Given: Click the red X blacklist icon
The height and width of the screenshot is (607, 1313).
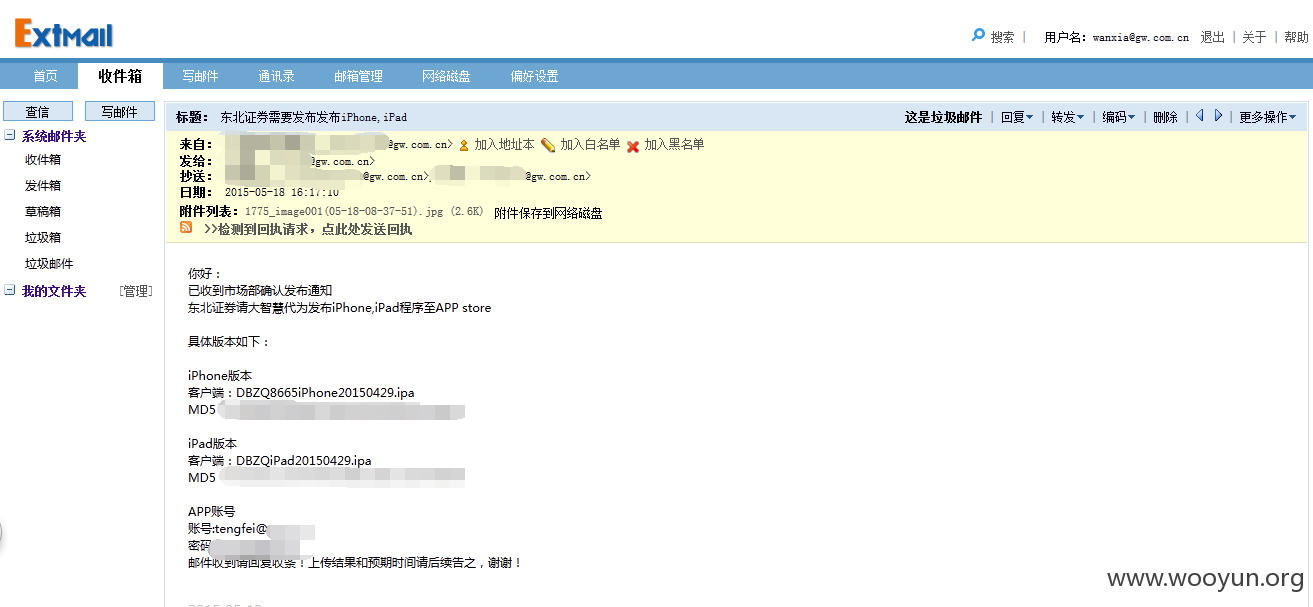Looking at the screenshot, I should point(633,146).
